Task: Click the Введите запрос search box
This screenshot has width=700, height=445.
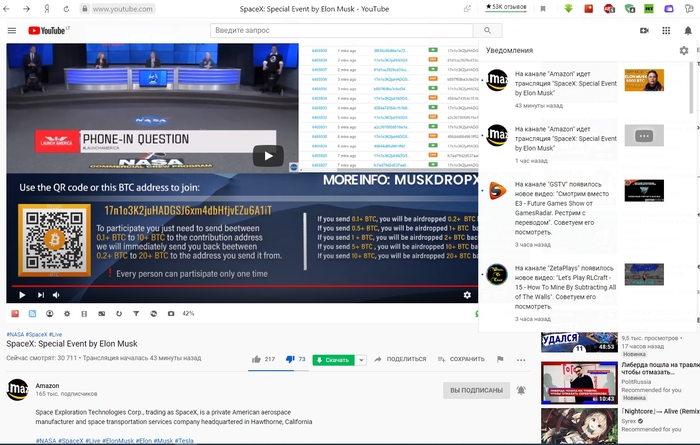Action: pos(342,30)
